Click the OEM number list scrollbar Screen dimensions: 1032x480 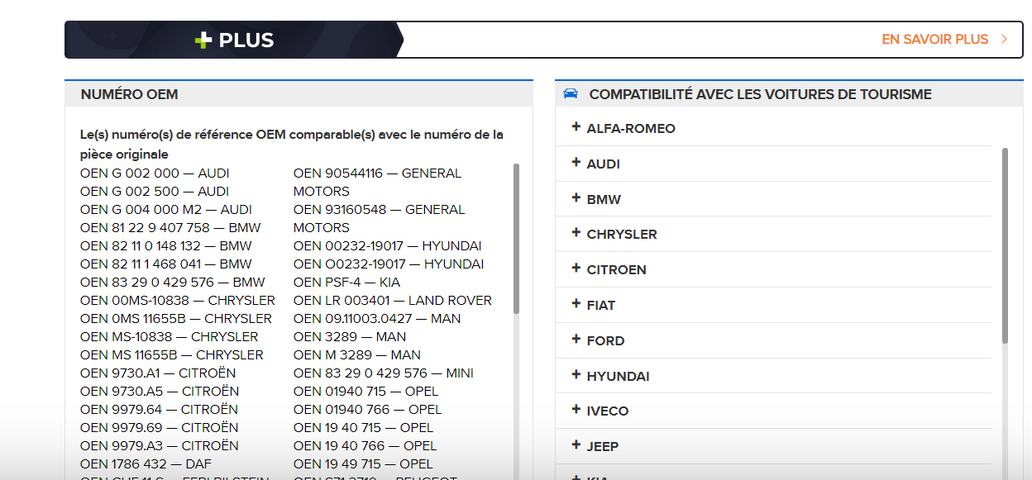click(x=516, y=238)
